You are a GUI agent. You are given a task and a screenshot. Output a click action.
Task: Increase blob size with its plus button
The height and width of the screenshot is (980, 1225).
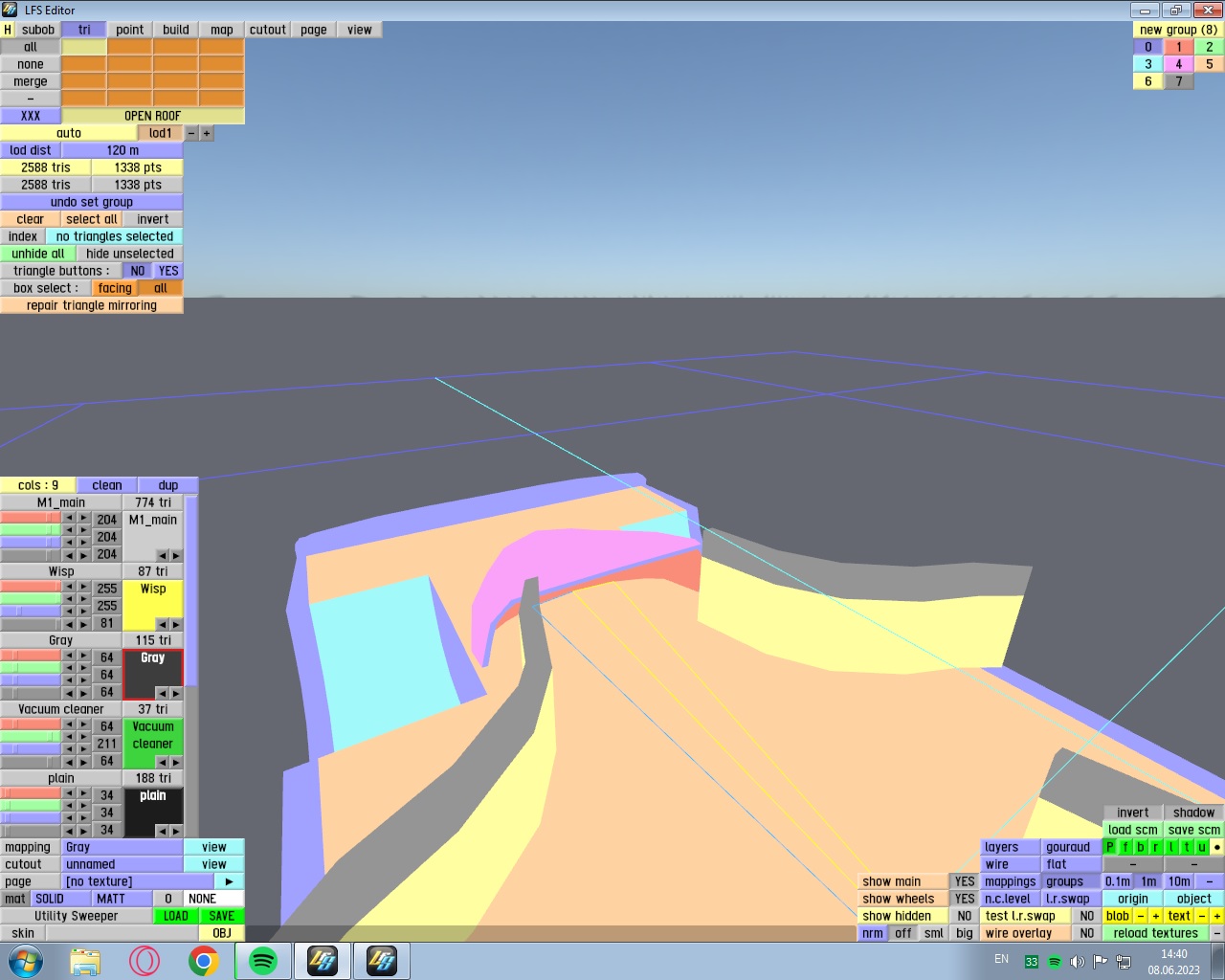[1156, 916]
